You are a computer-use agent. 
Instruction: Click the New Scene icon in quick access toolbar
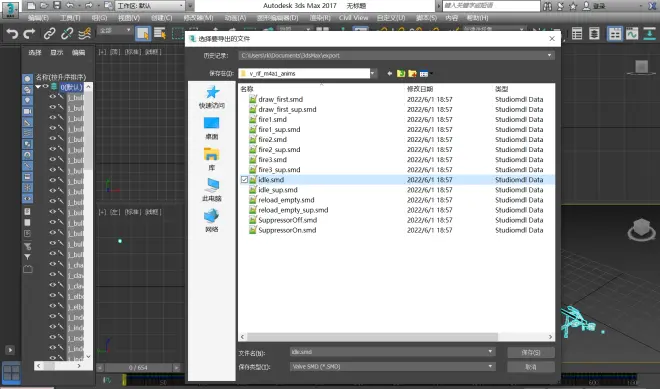31,6
